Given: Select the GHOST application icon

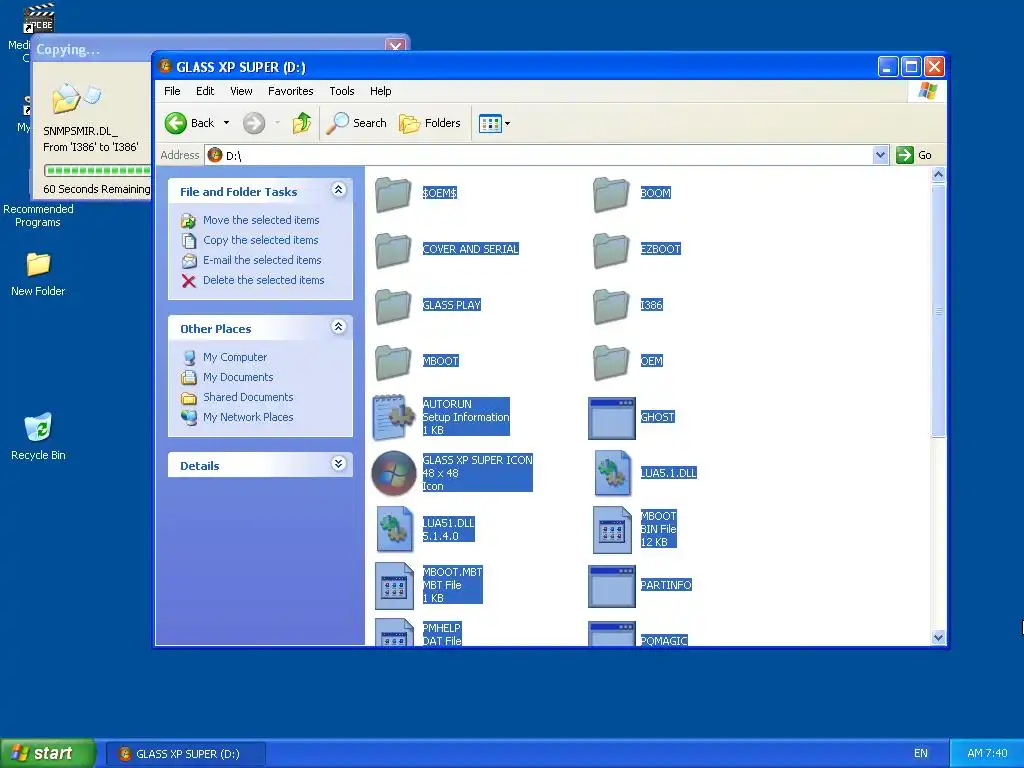Looking at the screenshot, I should click(612, 418).
